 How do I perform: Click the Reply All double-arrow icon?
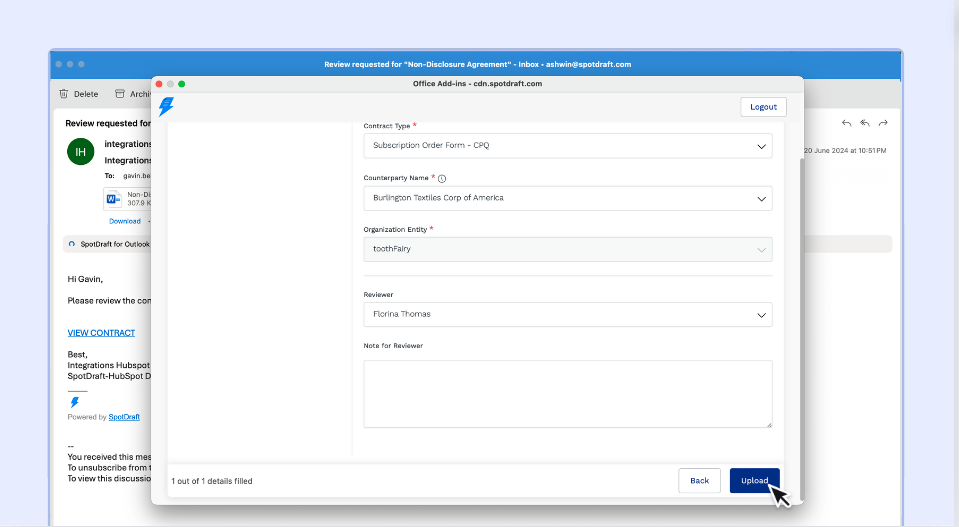(865, 123)
